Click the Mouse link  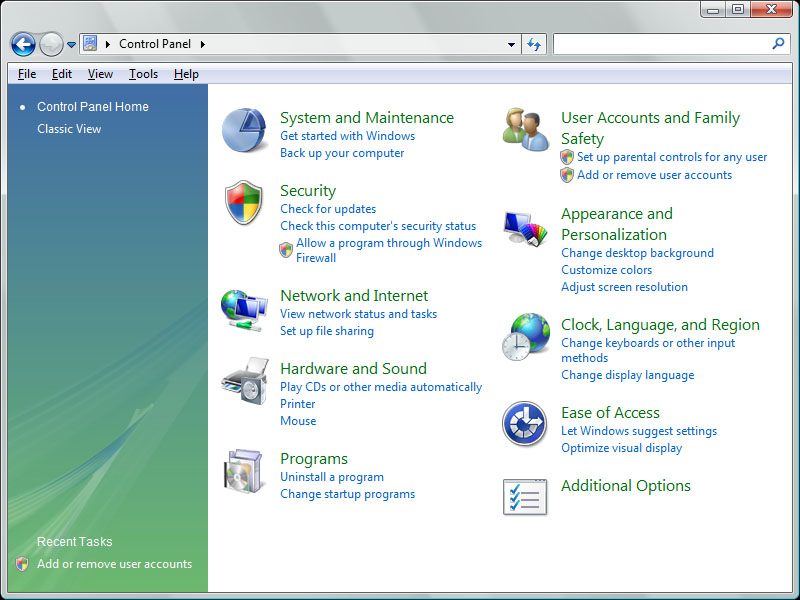298,421
